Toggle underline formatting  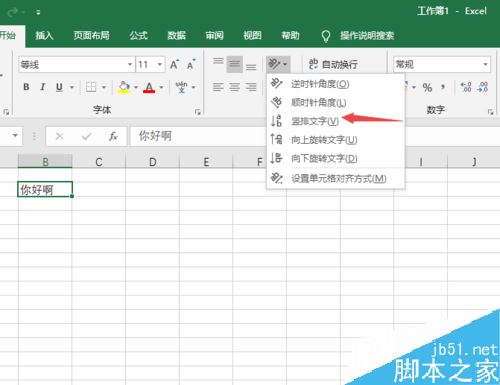(x=59, y=87)
